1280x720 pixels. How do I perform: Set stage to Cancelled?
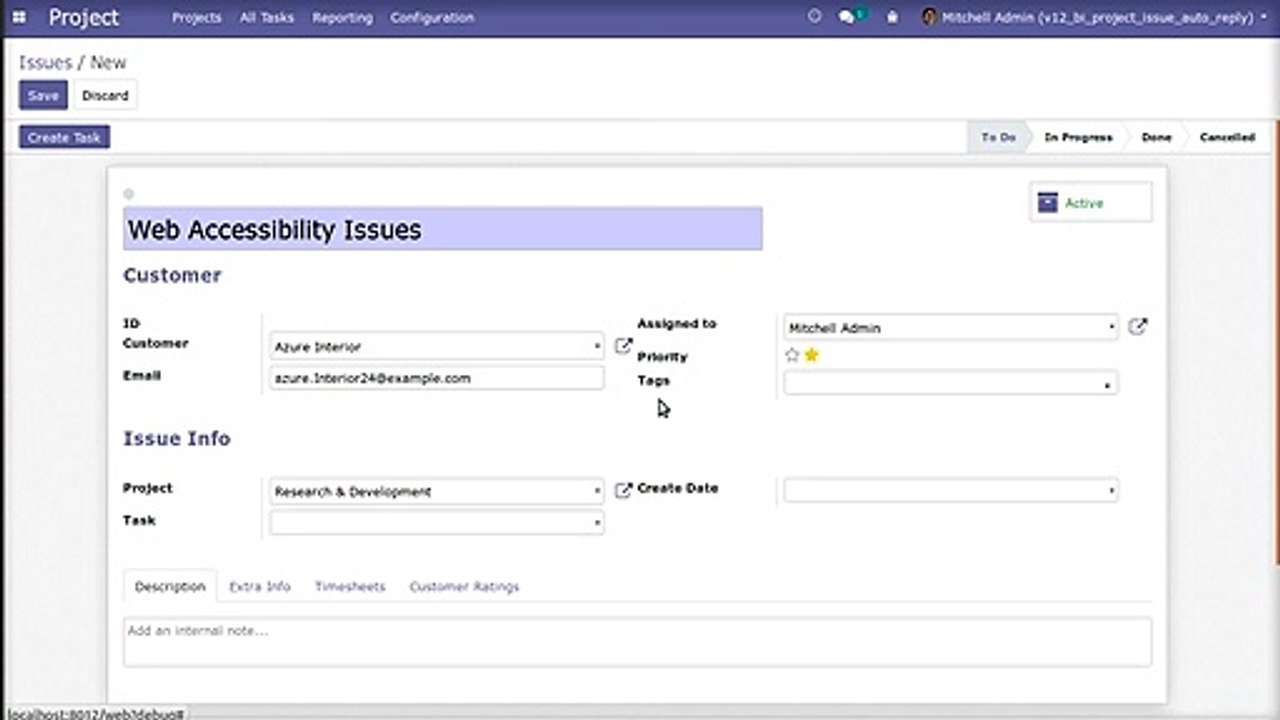(x=1227, y=137)
